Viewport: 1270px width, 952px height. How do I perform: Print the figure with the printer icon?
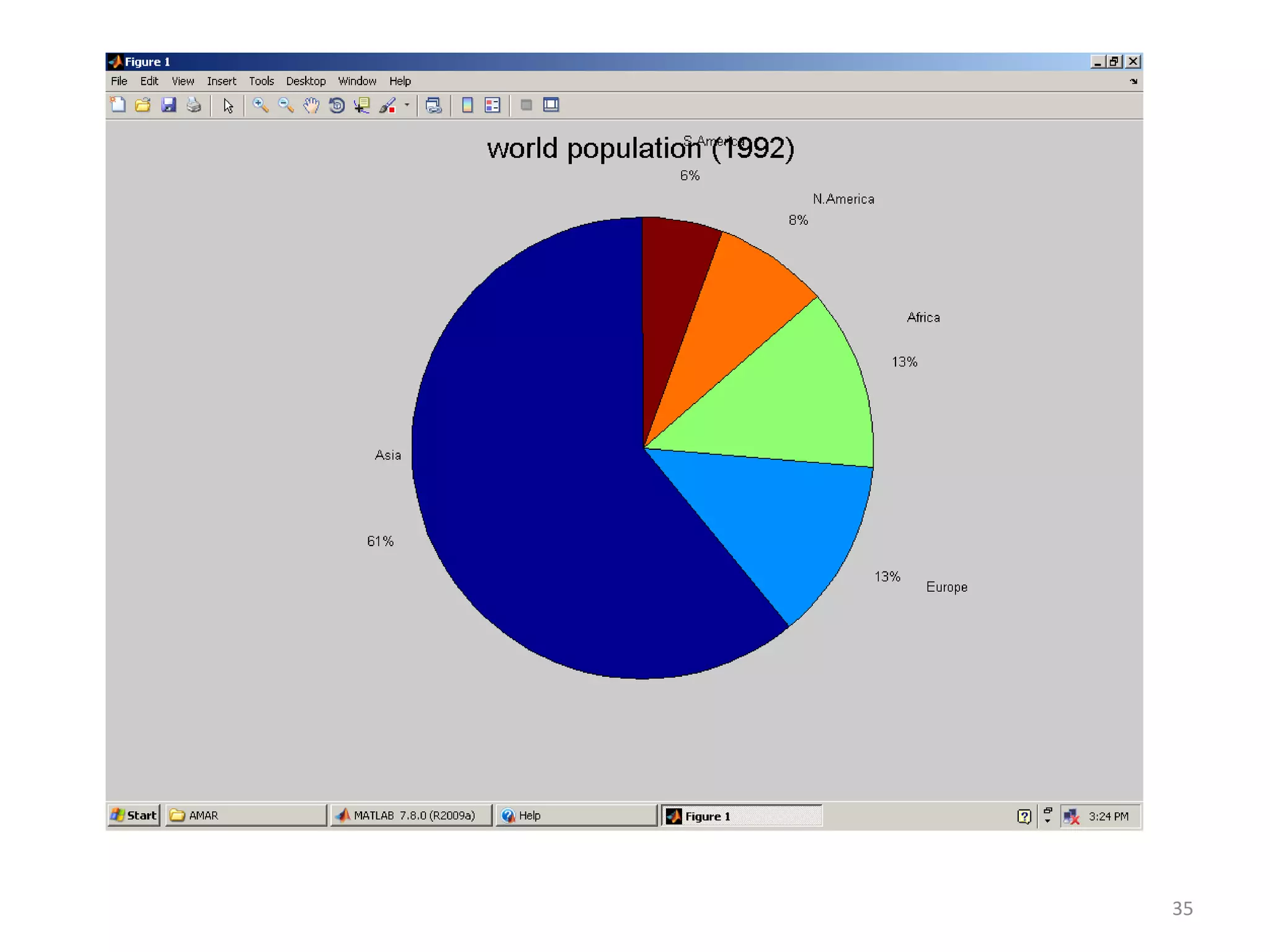[x=194, y=105]
